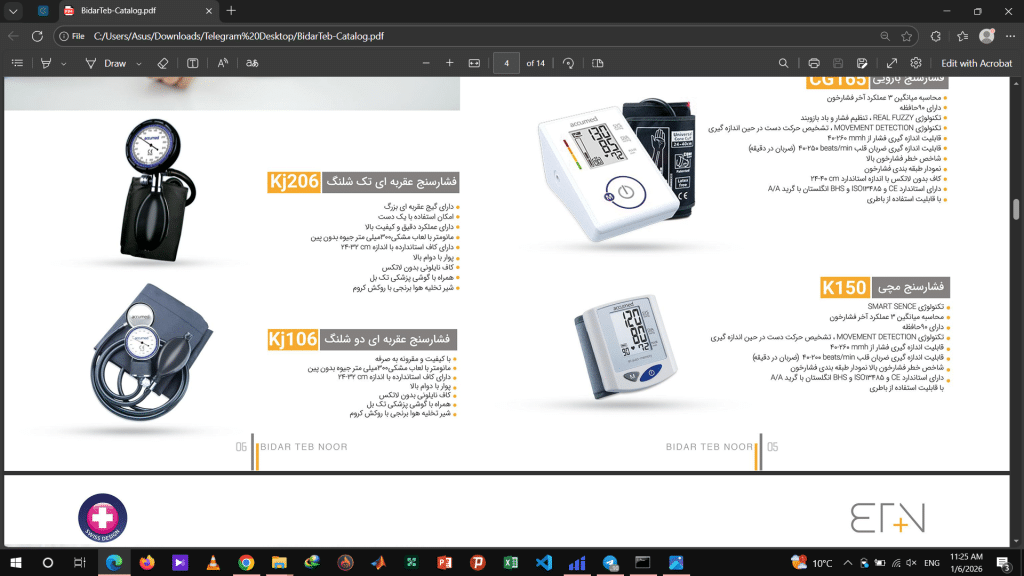
Task: Click the Kj206 product label
Action: 293,182
